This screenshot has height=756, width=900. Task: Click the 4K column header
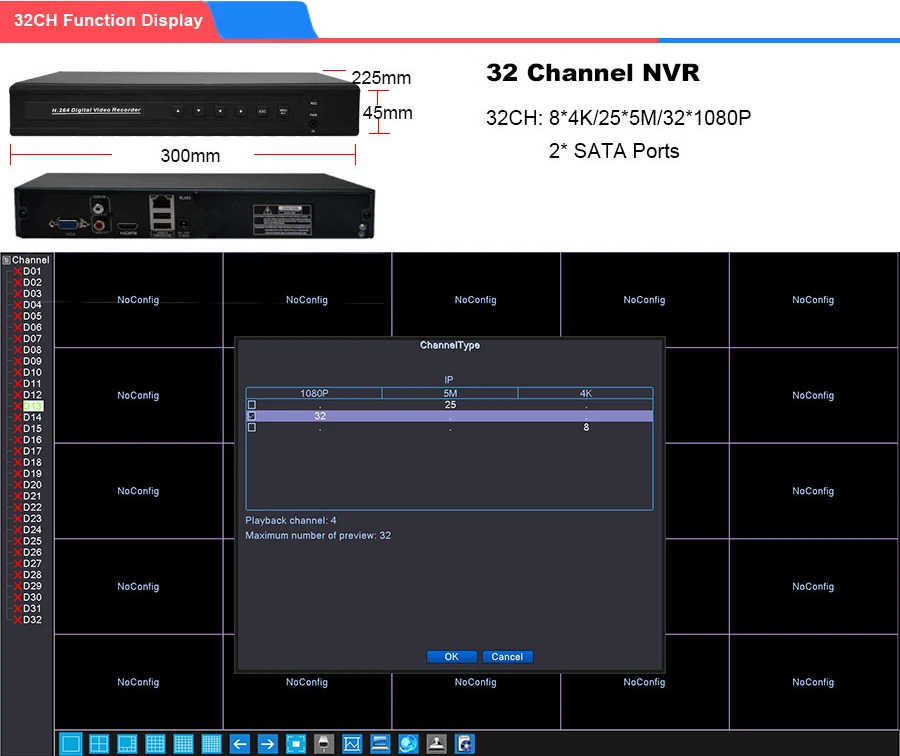pyautogui.click(x=585, y=393)
